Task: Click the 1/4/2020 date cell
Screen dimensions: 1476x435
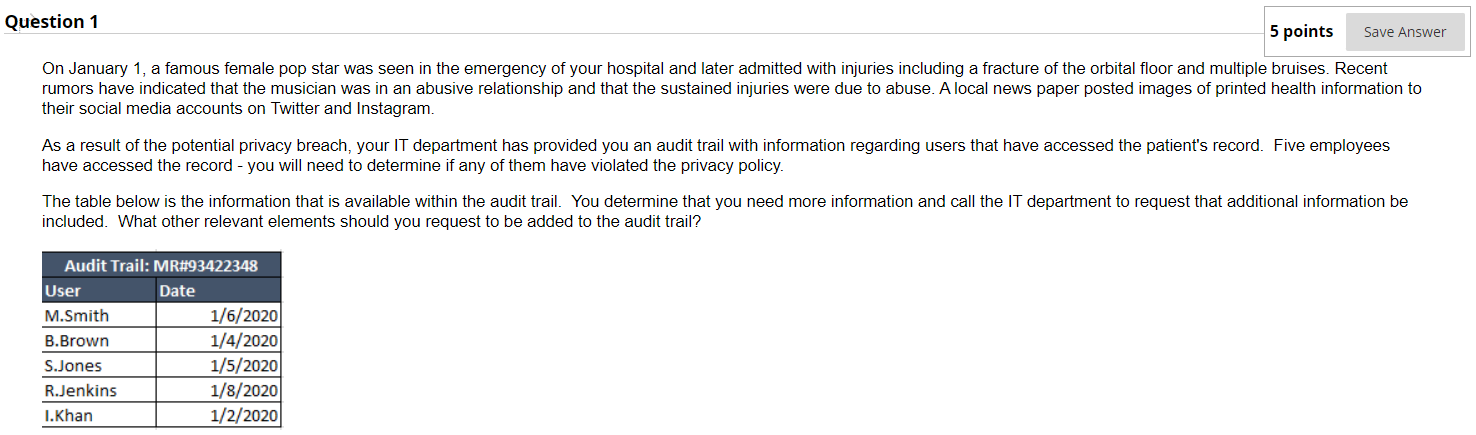Action: click(x=219, y=340)
